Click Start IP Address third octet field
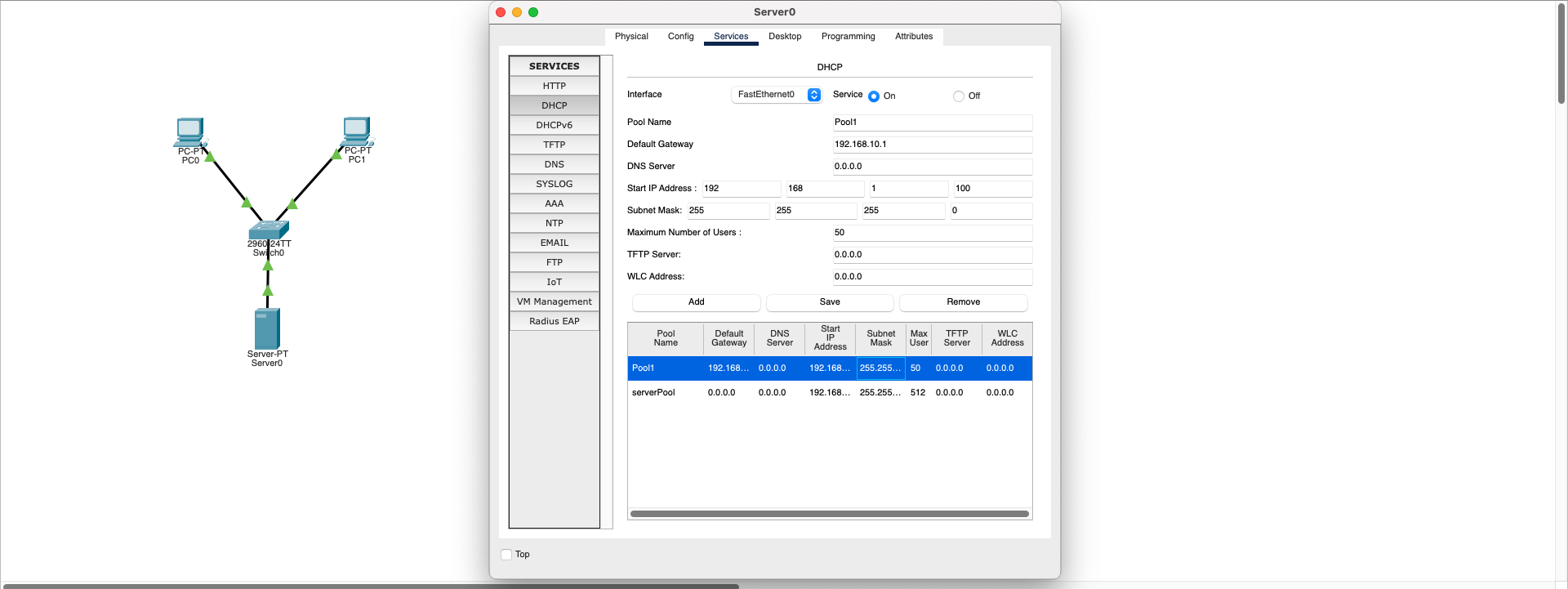 [909, 189]
